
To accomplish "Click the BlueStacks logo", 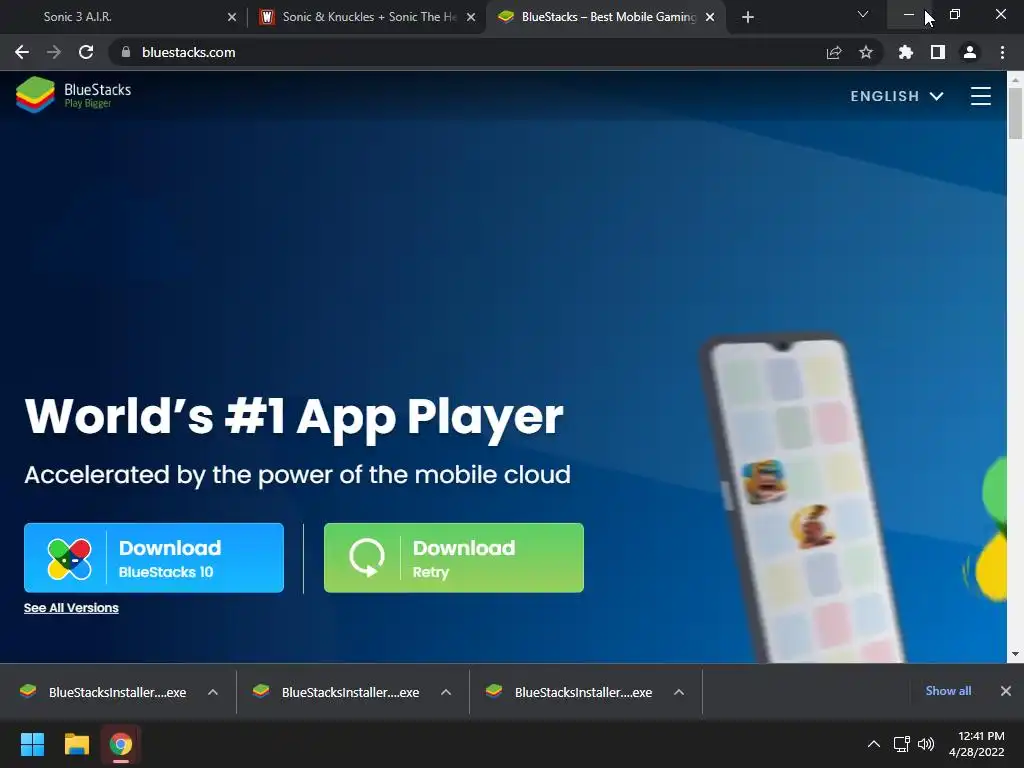I will pyautogui.click(x=73, y=95).
